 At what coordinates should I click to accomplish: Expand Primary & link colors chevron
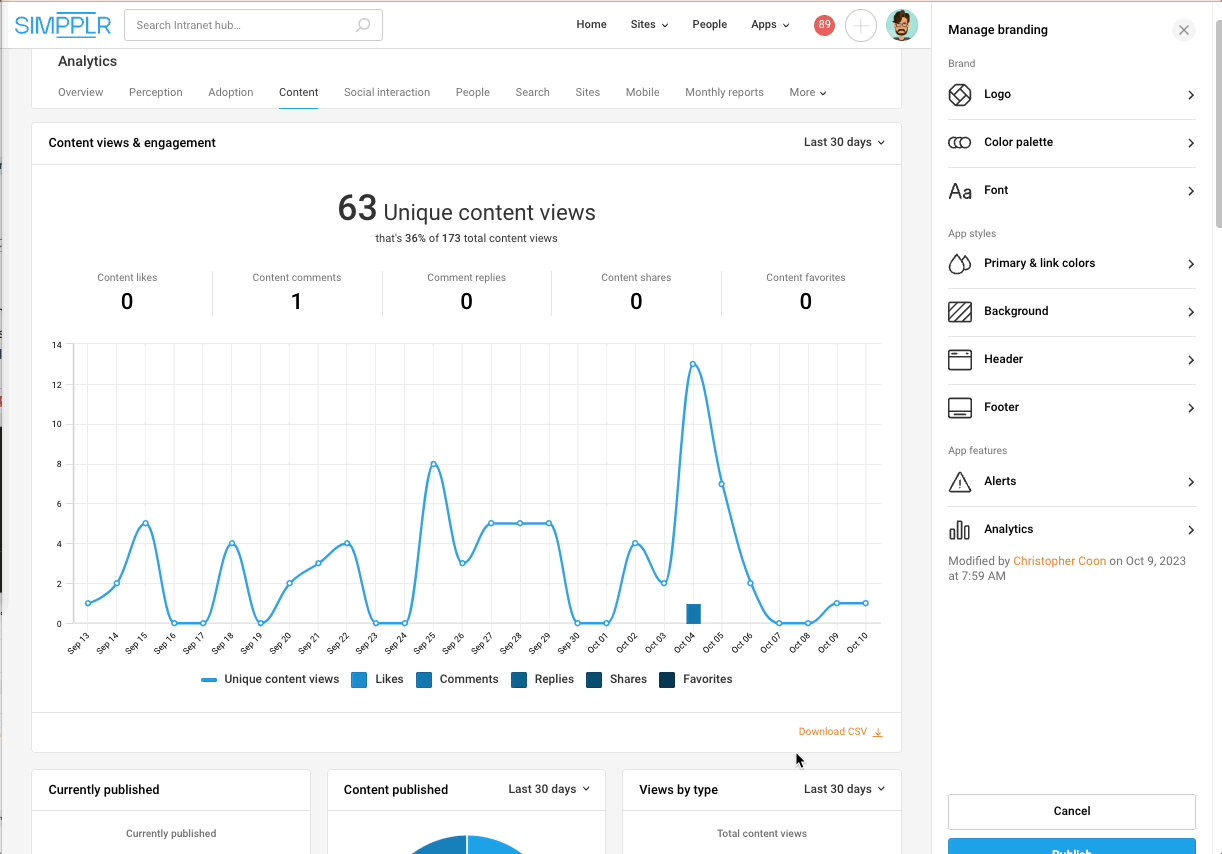[x=1191, y=264]
